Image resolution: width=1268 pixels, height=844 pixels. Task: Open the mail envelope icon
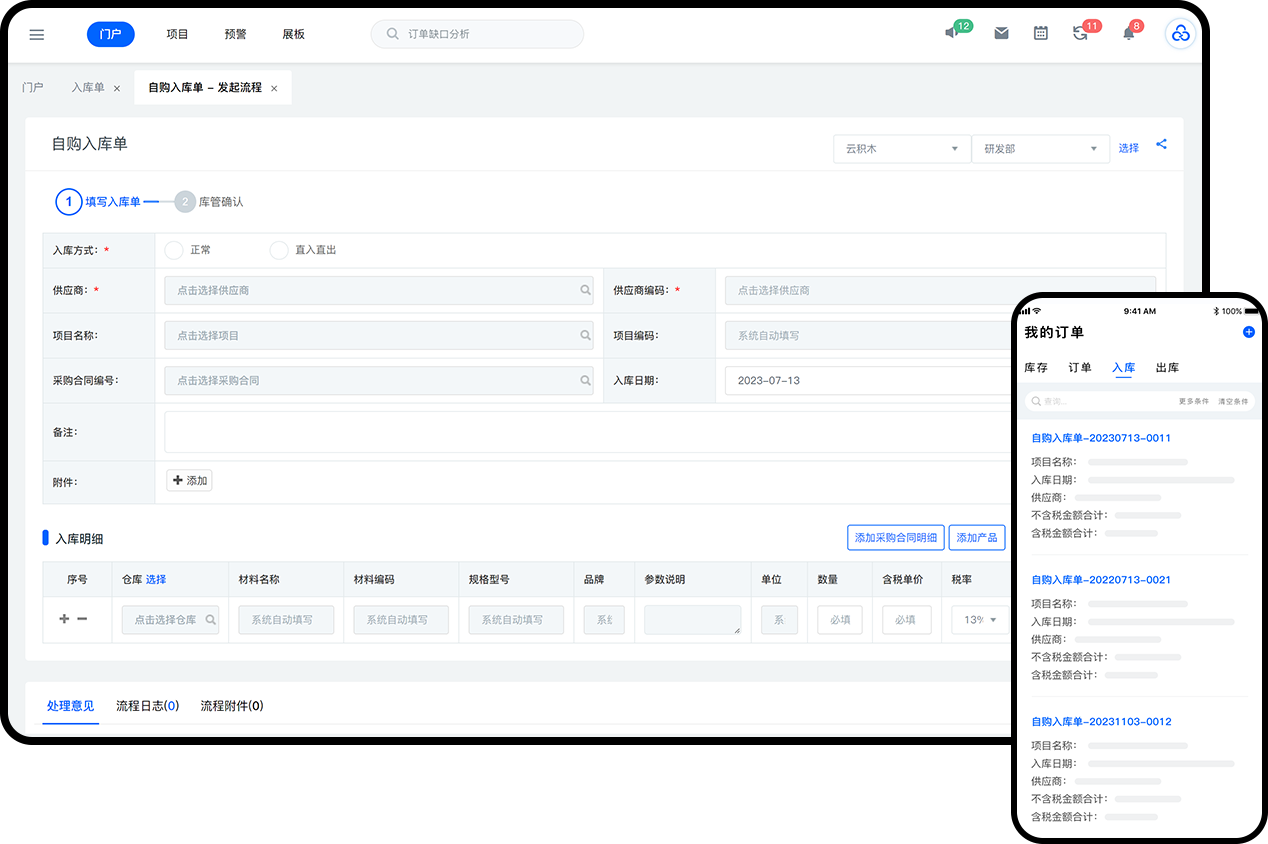click(1001, 33)
